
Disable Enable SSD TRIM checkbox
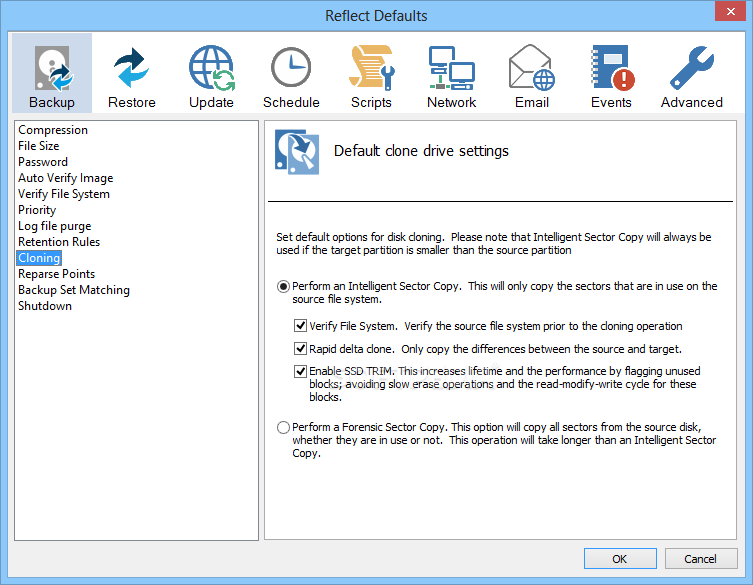click(x=300, y=371)
